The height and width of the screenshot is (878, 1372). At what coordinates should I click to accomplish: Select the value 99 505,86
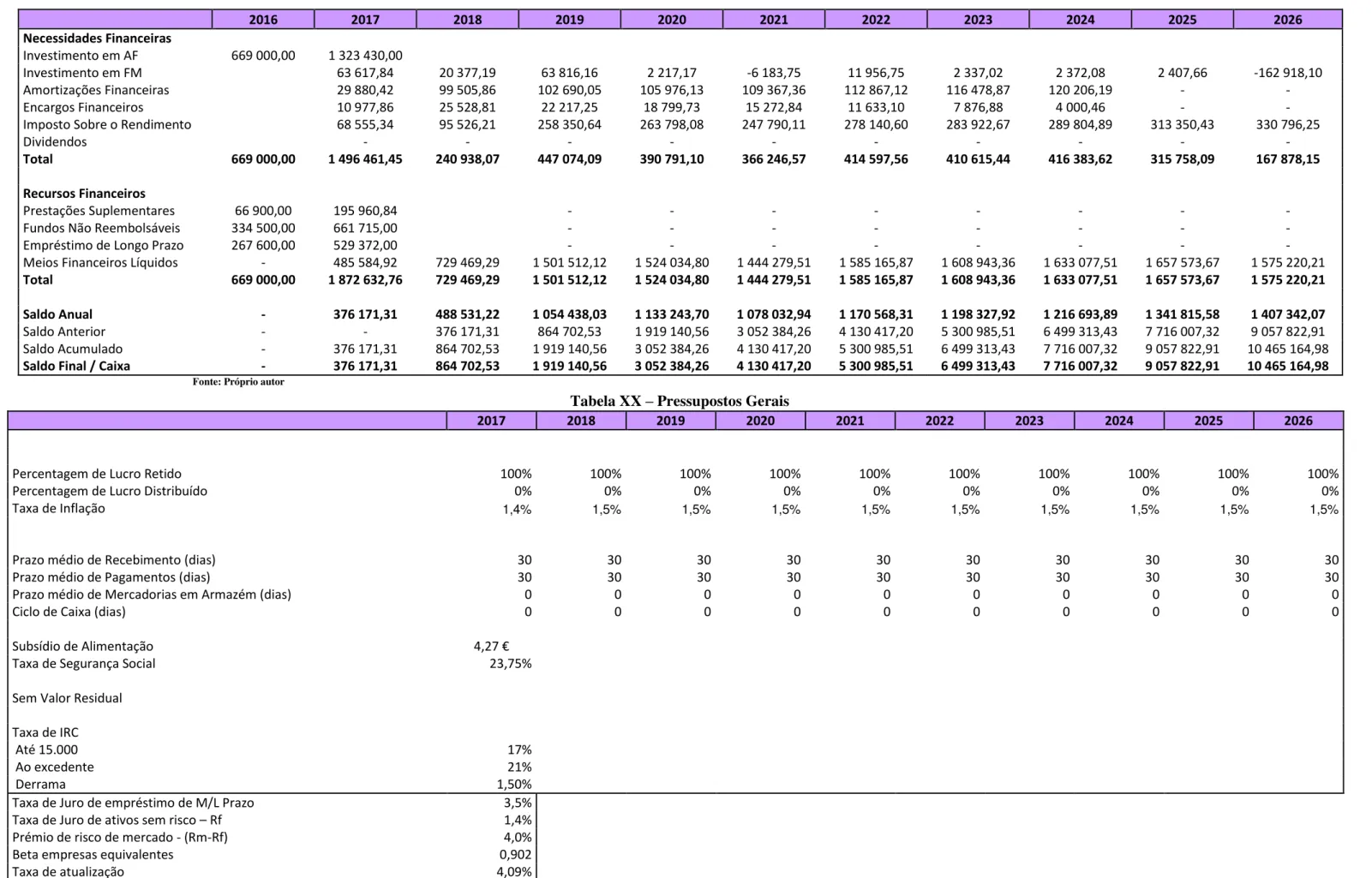(x=467, y=90)
